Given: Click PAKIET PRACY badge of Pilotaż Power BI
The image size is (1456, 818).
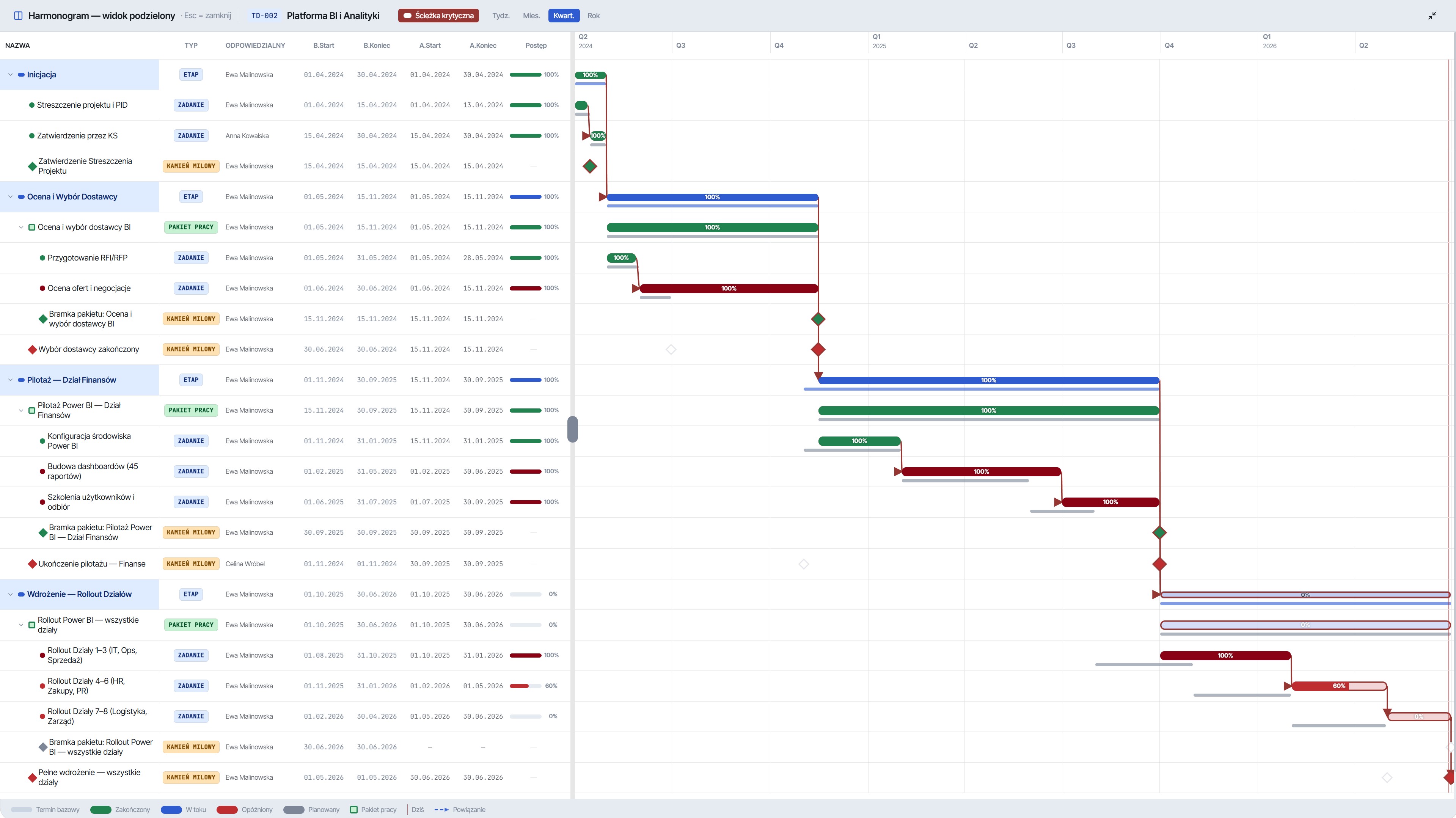Looking at the screenshot, I should 191,410.
